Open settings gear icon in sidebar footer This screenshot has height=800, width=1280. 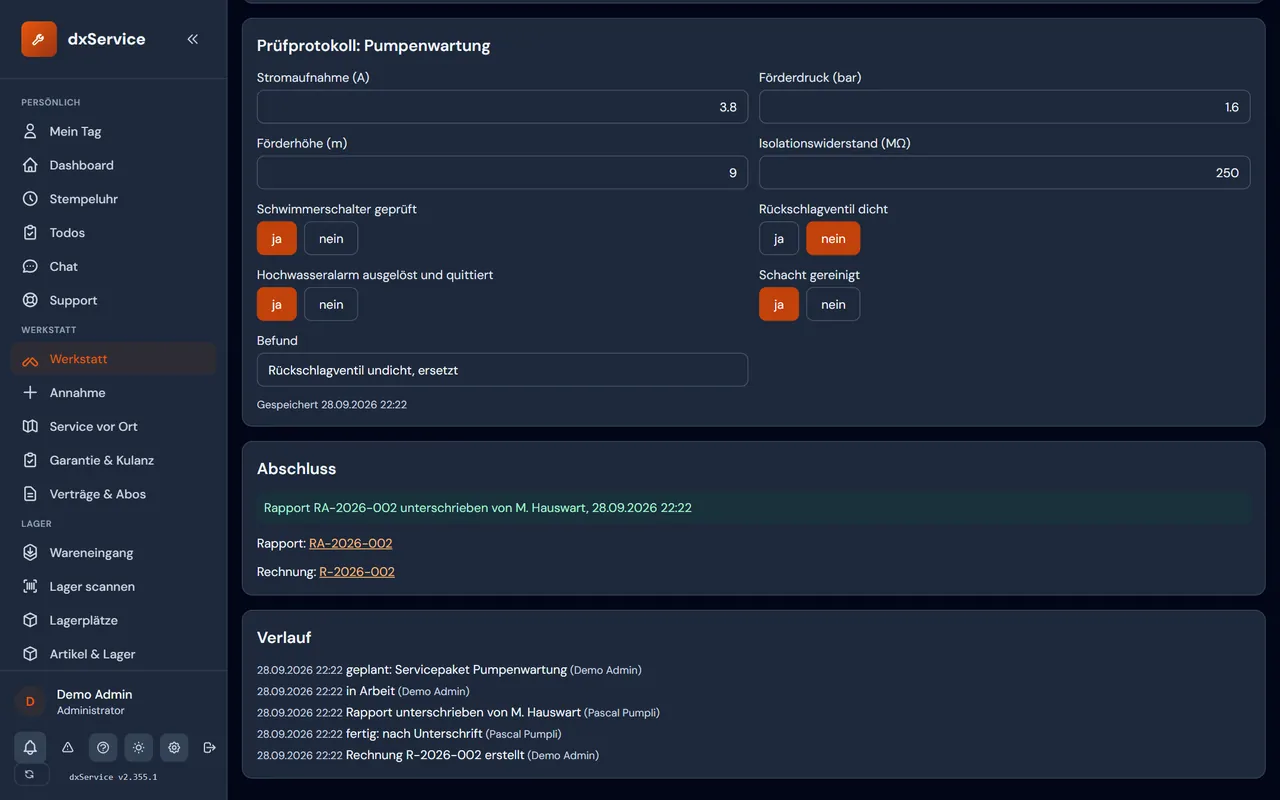point(174,747)
